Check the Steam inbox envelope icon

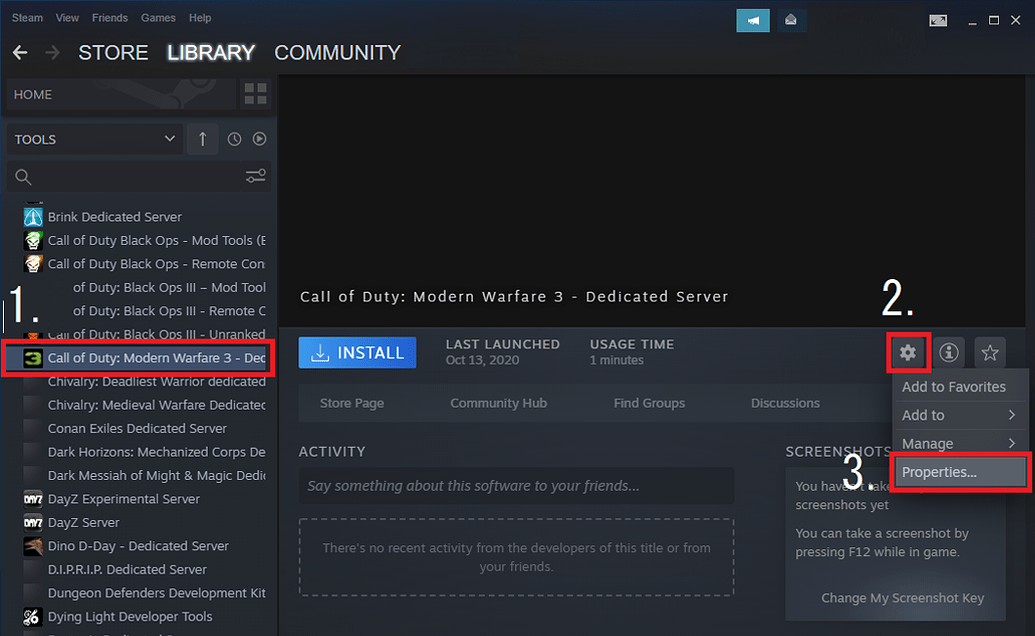click(x=791, y=20)
